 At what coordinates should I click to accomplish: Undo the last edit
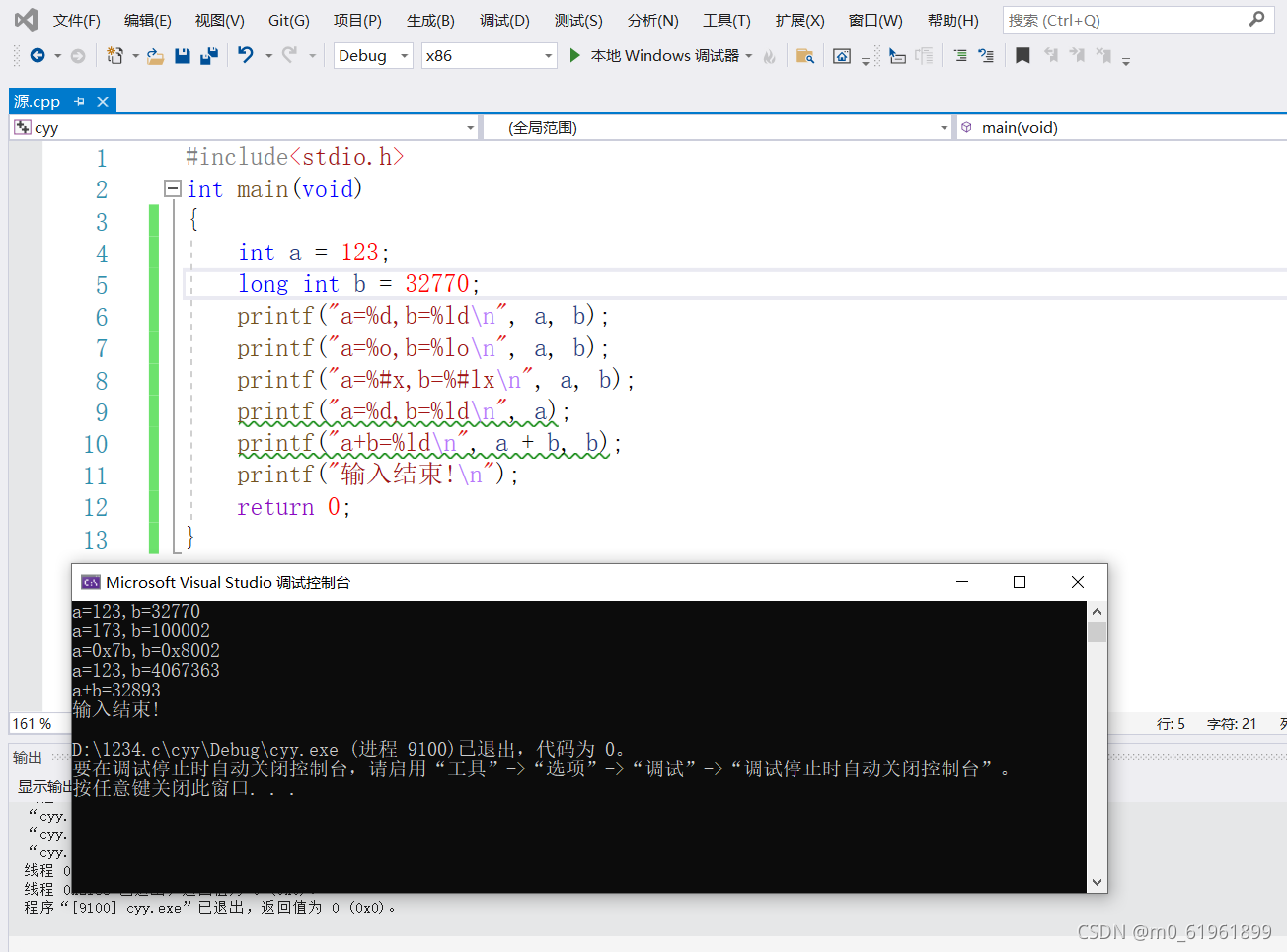point(246,56)
